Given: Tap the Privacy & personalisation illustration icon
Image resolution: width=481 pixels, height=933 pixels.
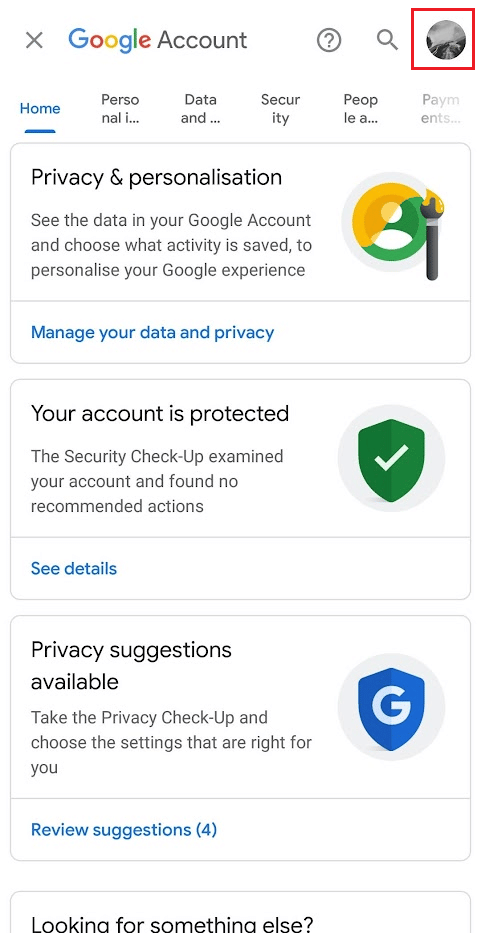Looking at the screenshot, I should [394, 227].
